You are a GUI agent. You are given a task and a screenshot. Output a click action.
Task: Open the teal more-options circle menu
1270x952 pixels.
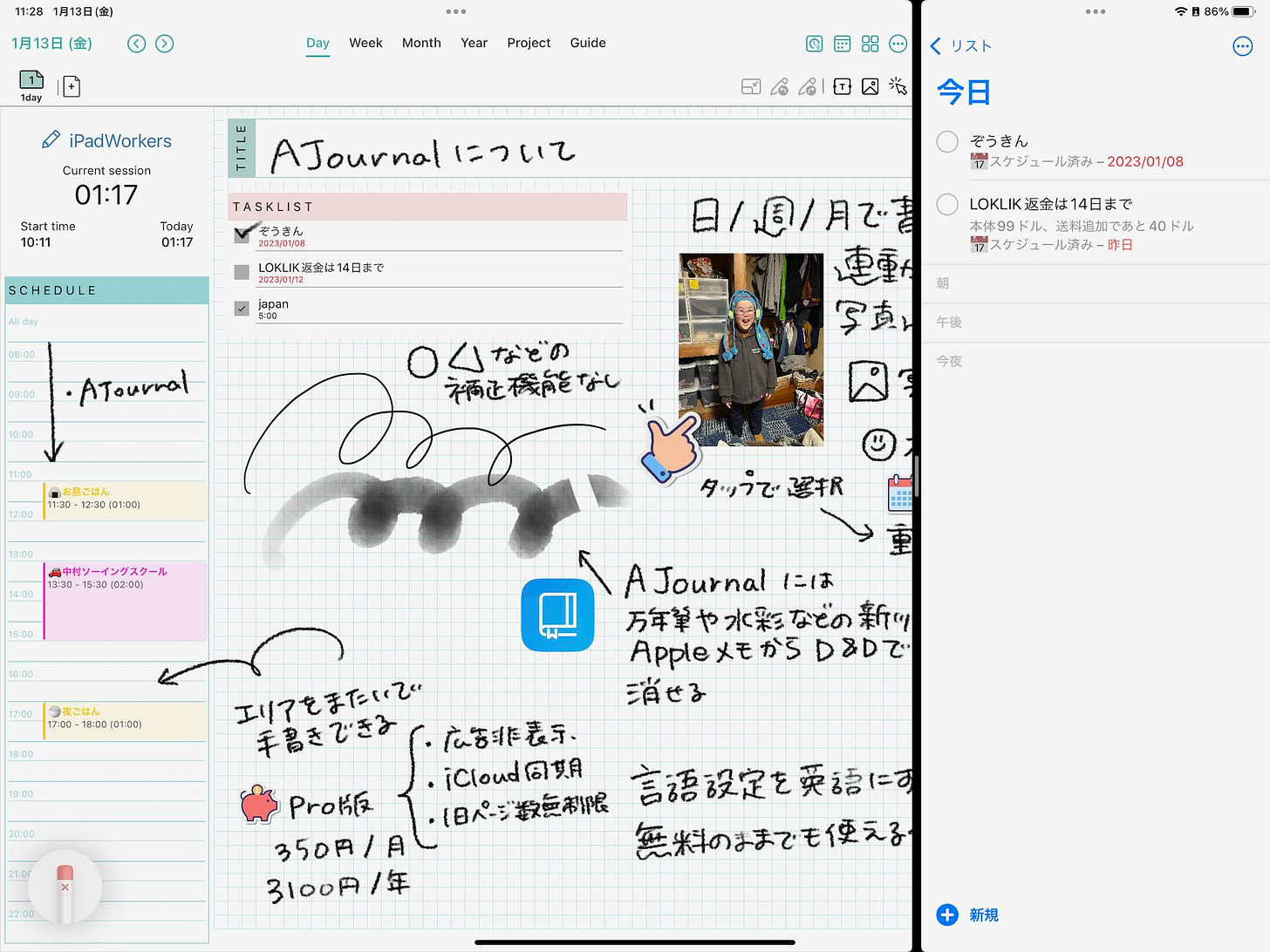point(898,44)
